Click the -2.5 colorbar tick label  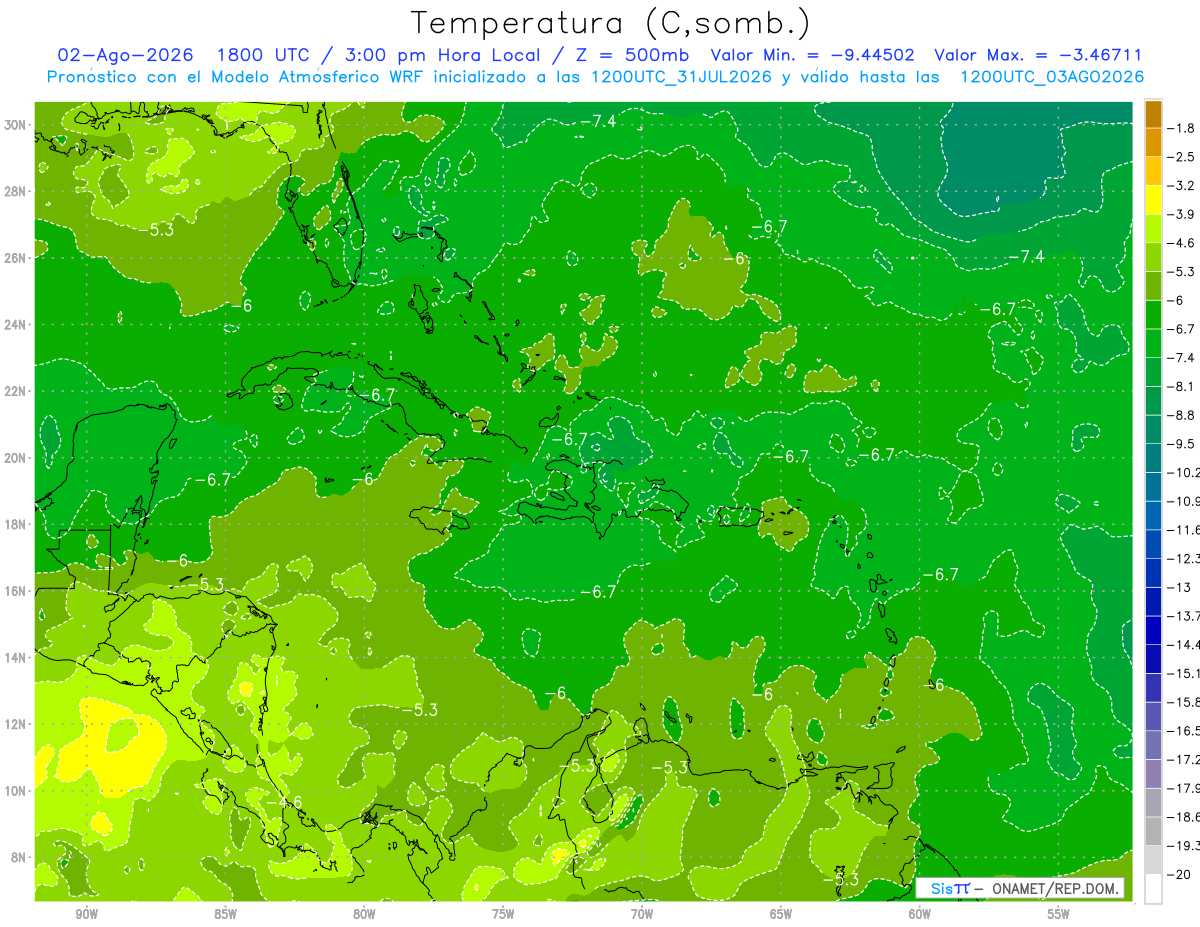pos(1181,157)
